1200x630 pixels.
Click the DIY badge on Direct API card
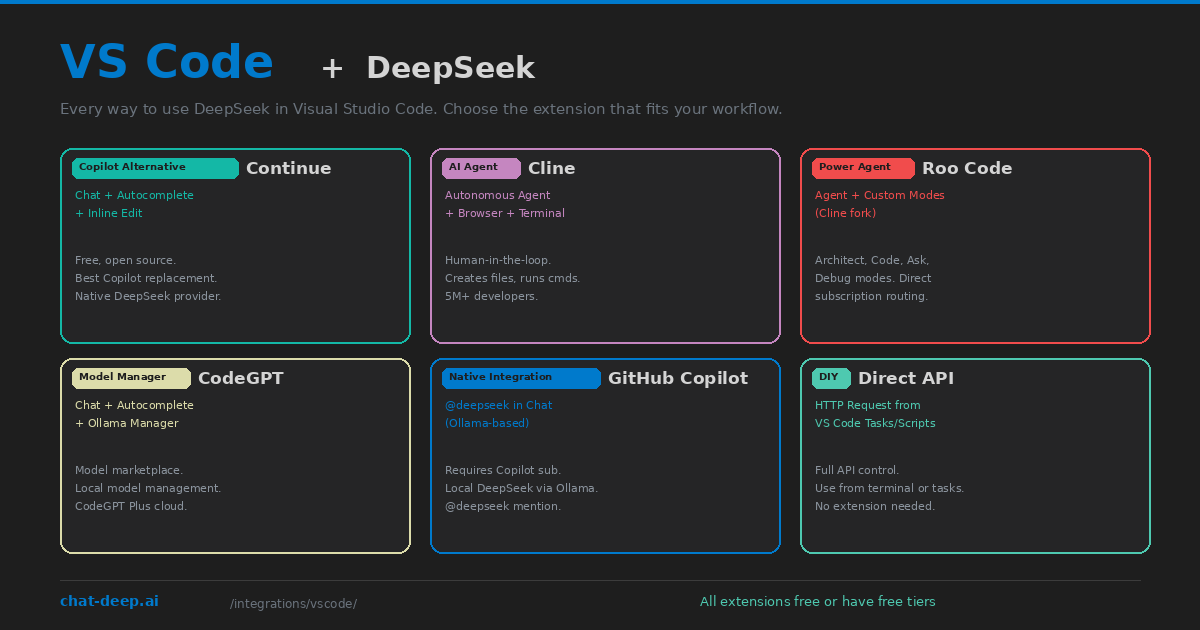pyautogui.click(x=831, y=378)
